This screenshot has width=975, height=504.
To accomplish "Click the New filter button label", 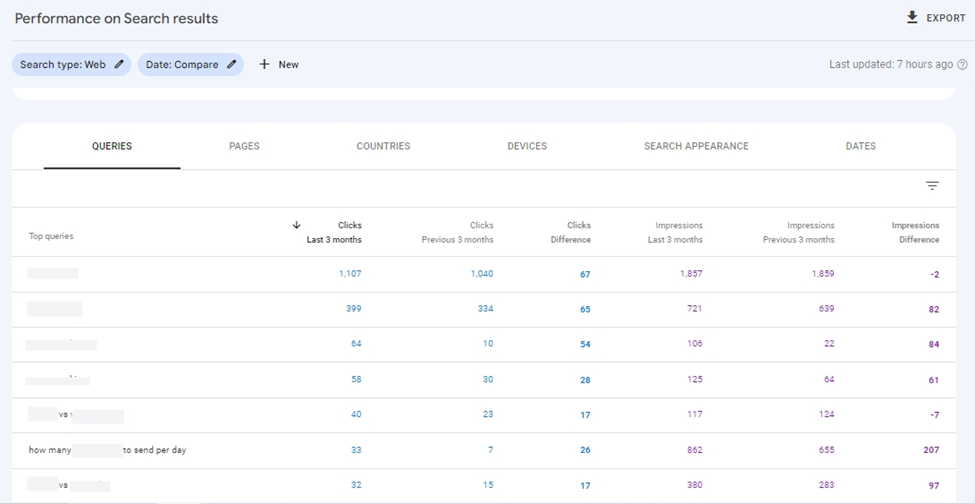I will [x=288, y=65].
